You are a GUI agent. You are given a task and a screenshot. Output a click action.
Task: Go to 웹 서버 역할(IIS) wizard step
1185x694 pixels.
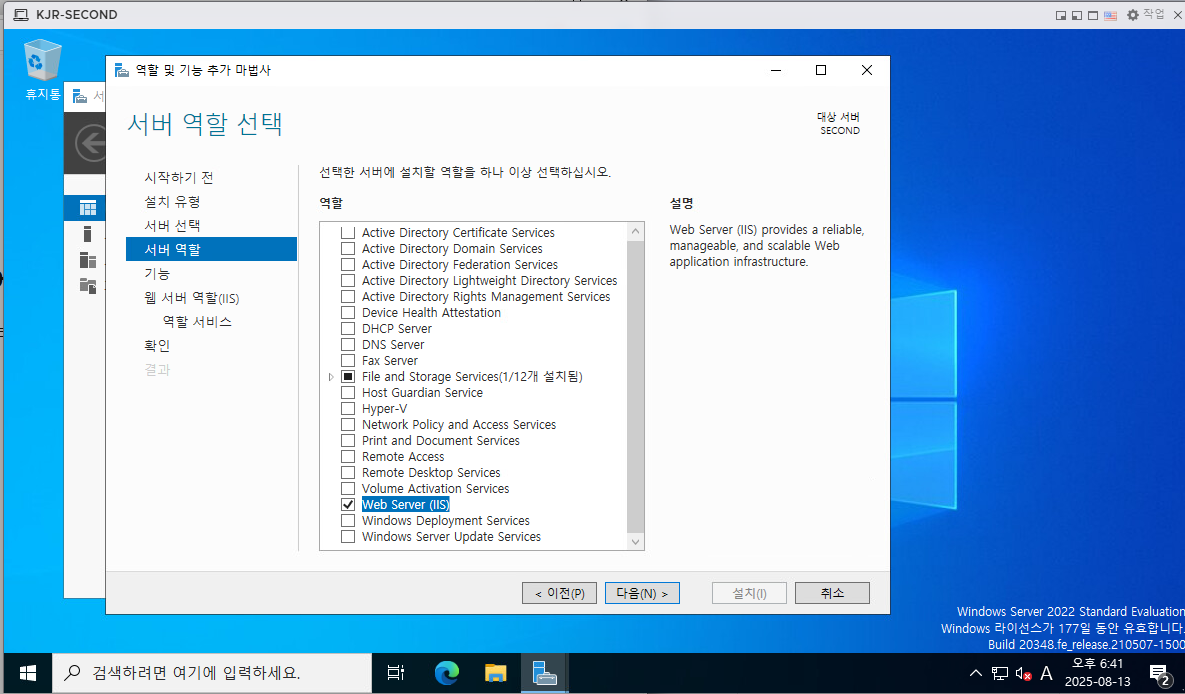(192, 298)
